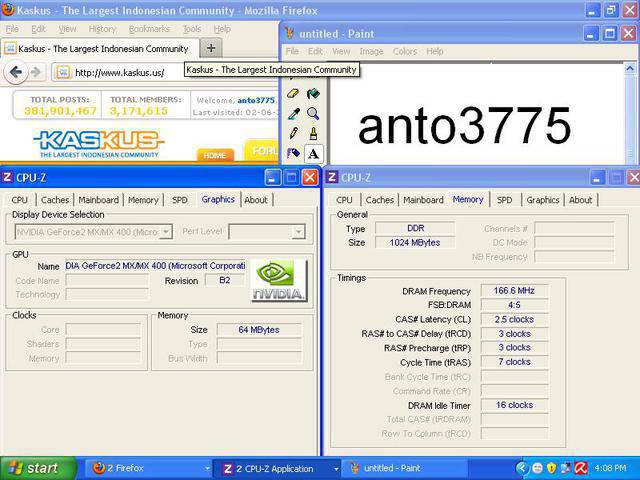Expand the Firefox taskbar group arrow
The height and width of the screenshot is (480, 640).
pyautogui.click(x=207, y=469)
